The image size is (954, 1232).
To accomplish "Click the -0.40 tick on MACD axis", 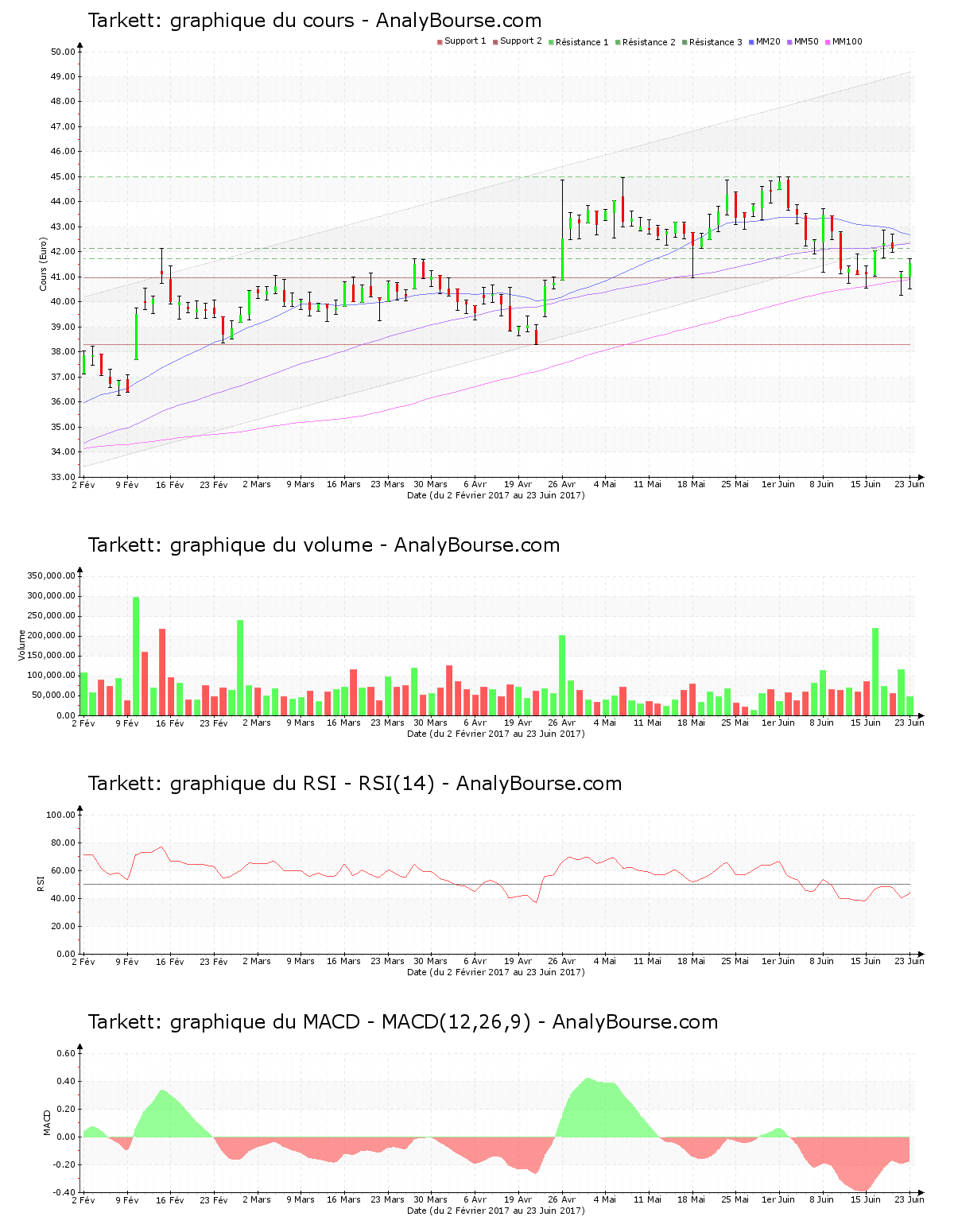I will click(64, 1192).
